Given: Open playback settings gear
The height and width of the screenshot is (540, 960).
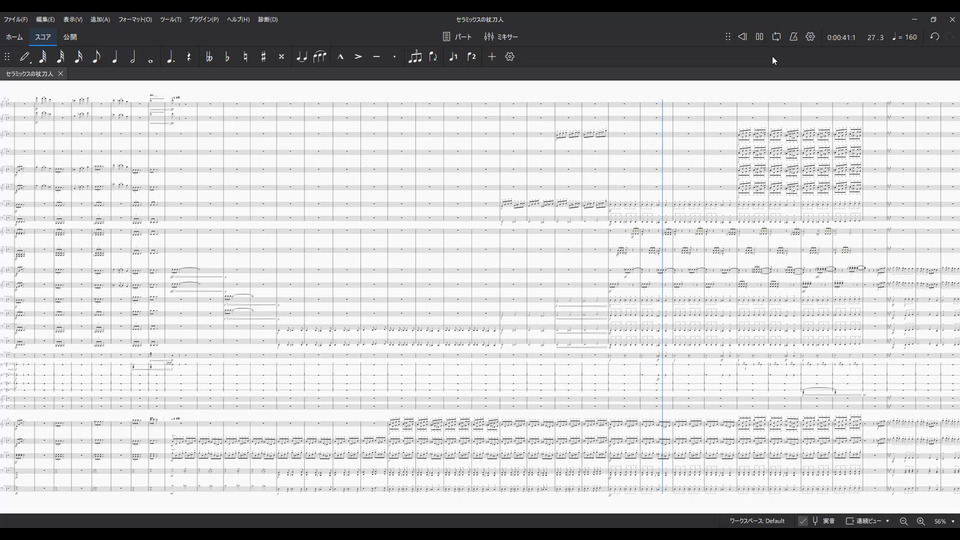Looking at the screenshot, I should (810, 37).
